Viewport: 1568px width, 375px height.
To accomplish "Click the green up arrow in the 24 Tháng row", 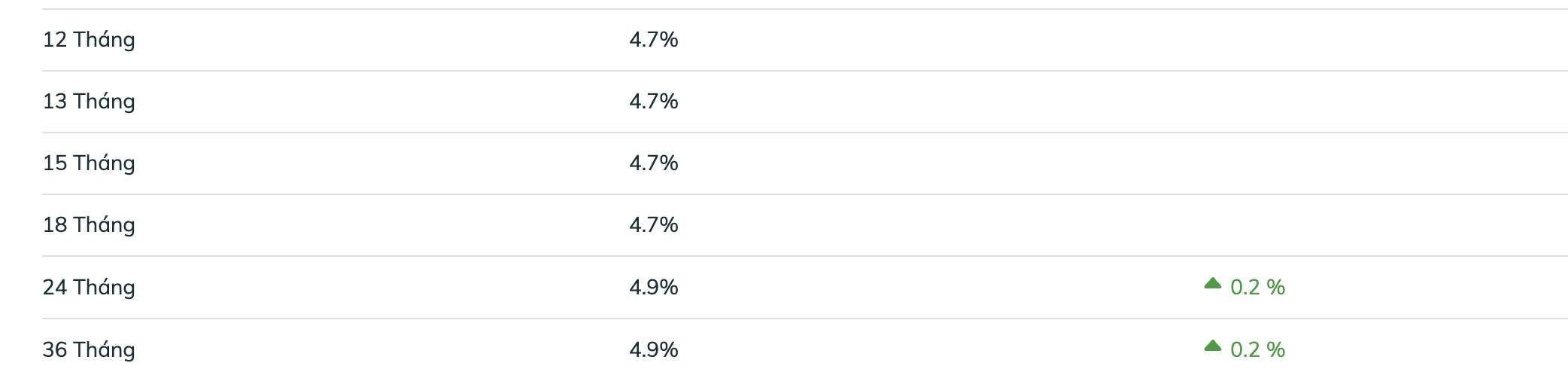I will [x=1212, y=284].
